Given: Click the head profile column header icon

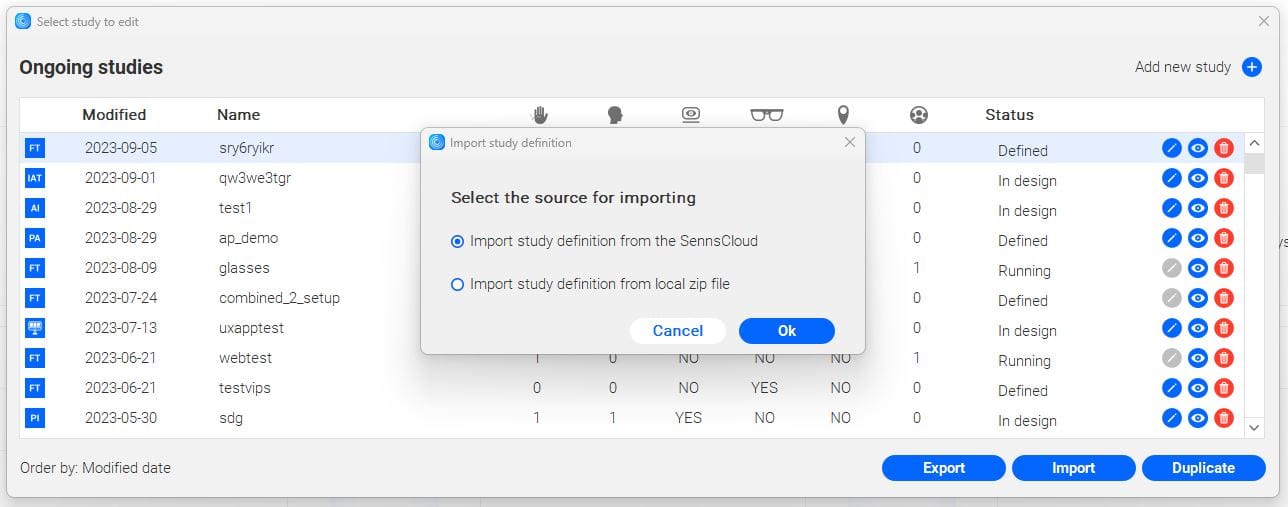Looking at the screenshot, I should pyautogui.click(x=615, y=115).
